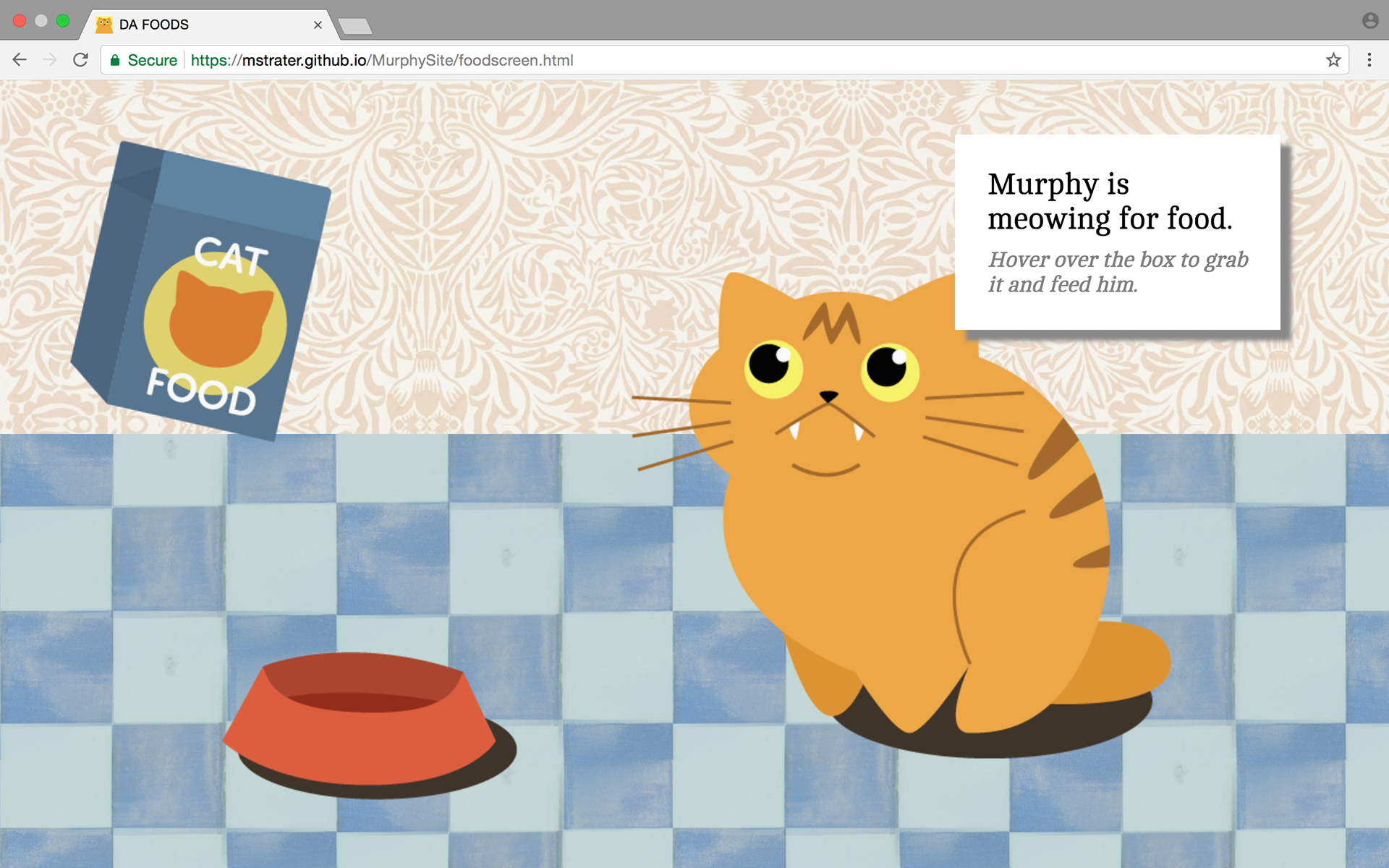1389x868 pixels.
Task: Click the green maximize window button
Action: click(63, 21)
